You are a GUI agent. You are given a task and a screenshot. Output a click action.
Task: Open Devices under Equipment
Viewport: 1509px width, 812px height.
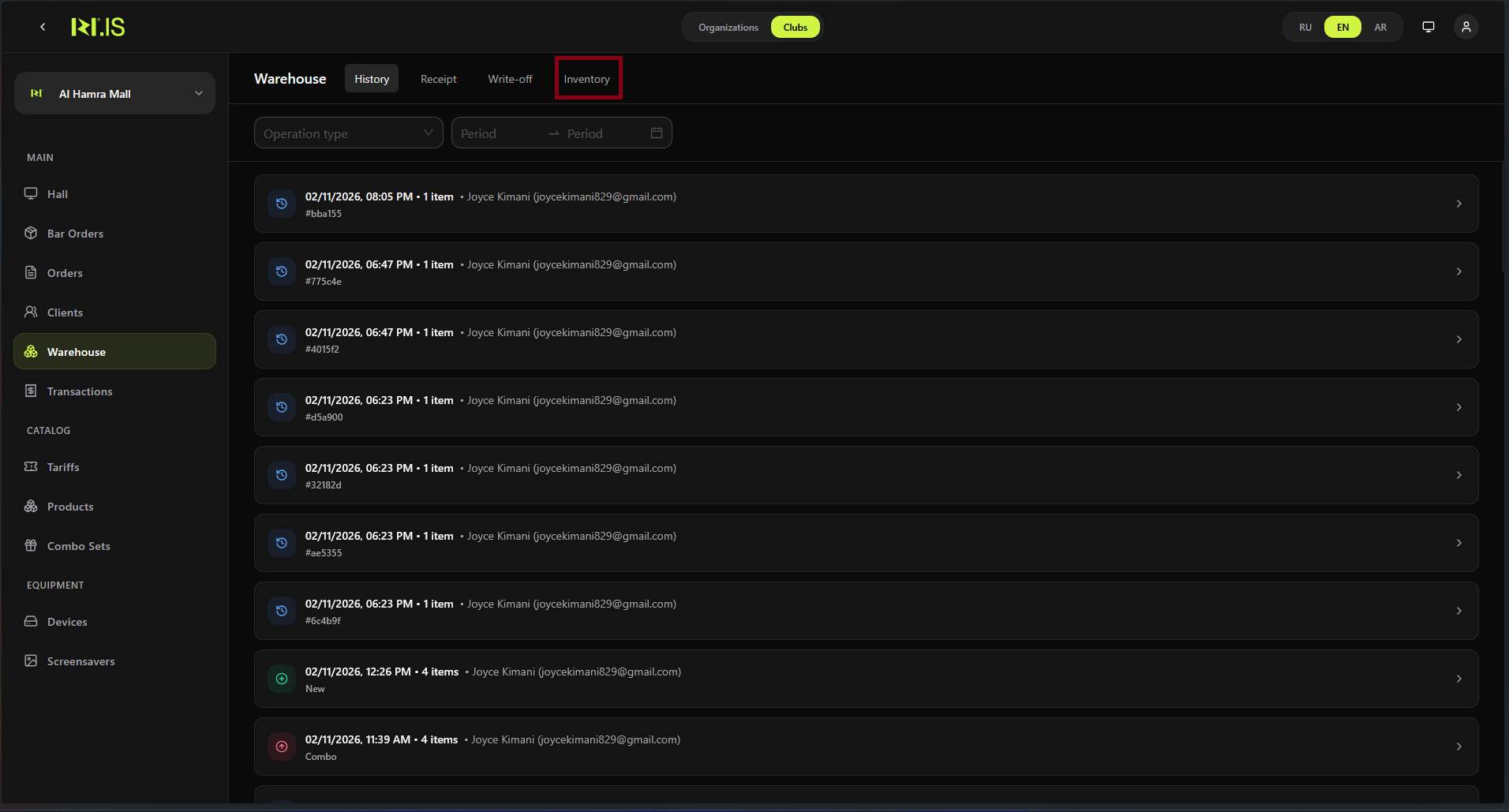[30, 621]
